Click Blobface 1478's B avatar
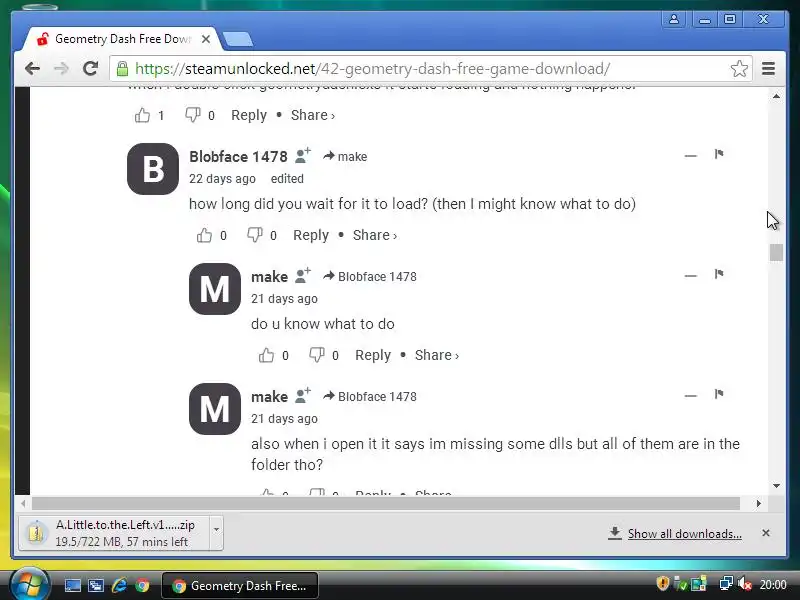 [x=153, y=169]
